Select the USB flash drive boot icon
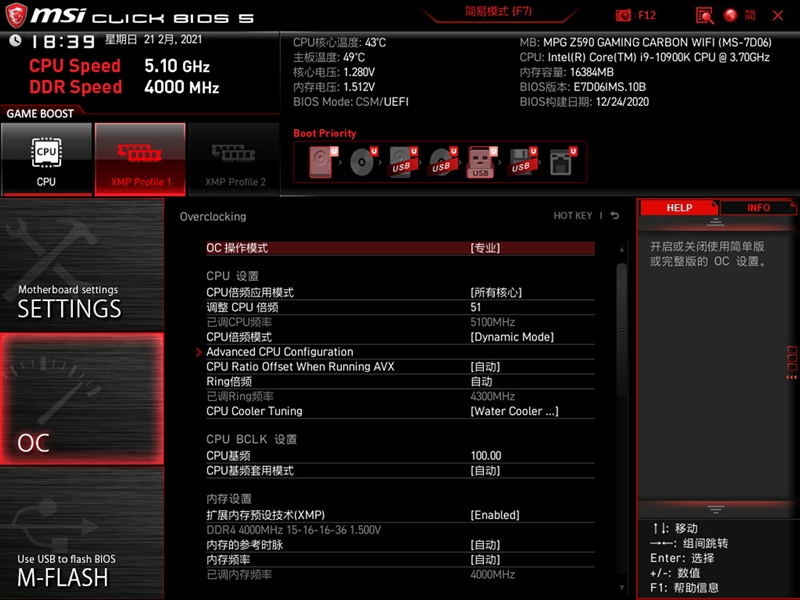The height and width of the screenshot is (600, 800). pos(480,160)
